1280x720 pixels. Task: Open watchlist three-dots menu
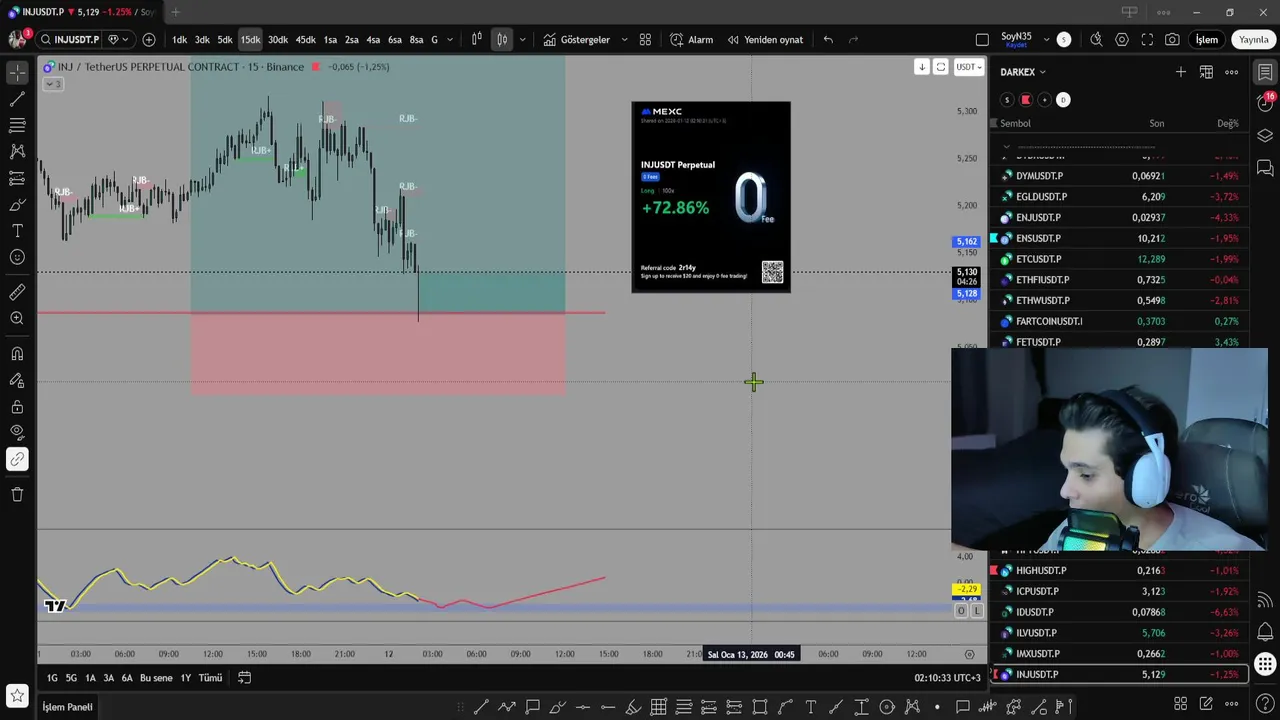click(1232, 72)
